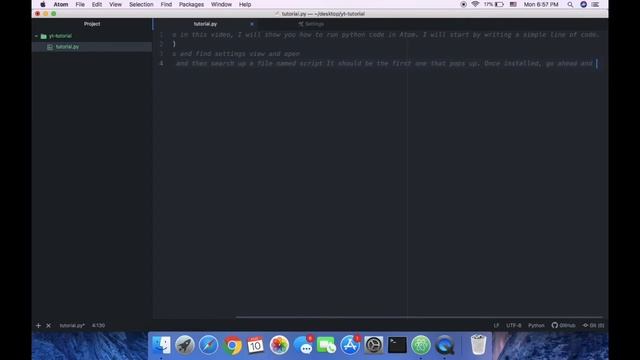The width and height of the screenshot is (640, 360).
Task: Click the Project panel header
Action: pyautogui.click(x=92, y=24)
